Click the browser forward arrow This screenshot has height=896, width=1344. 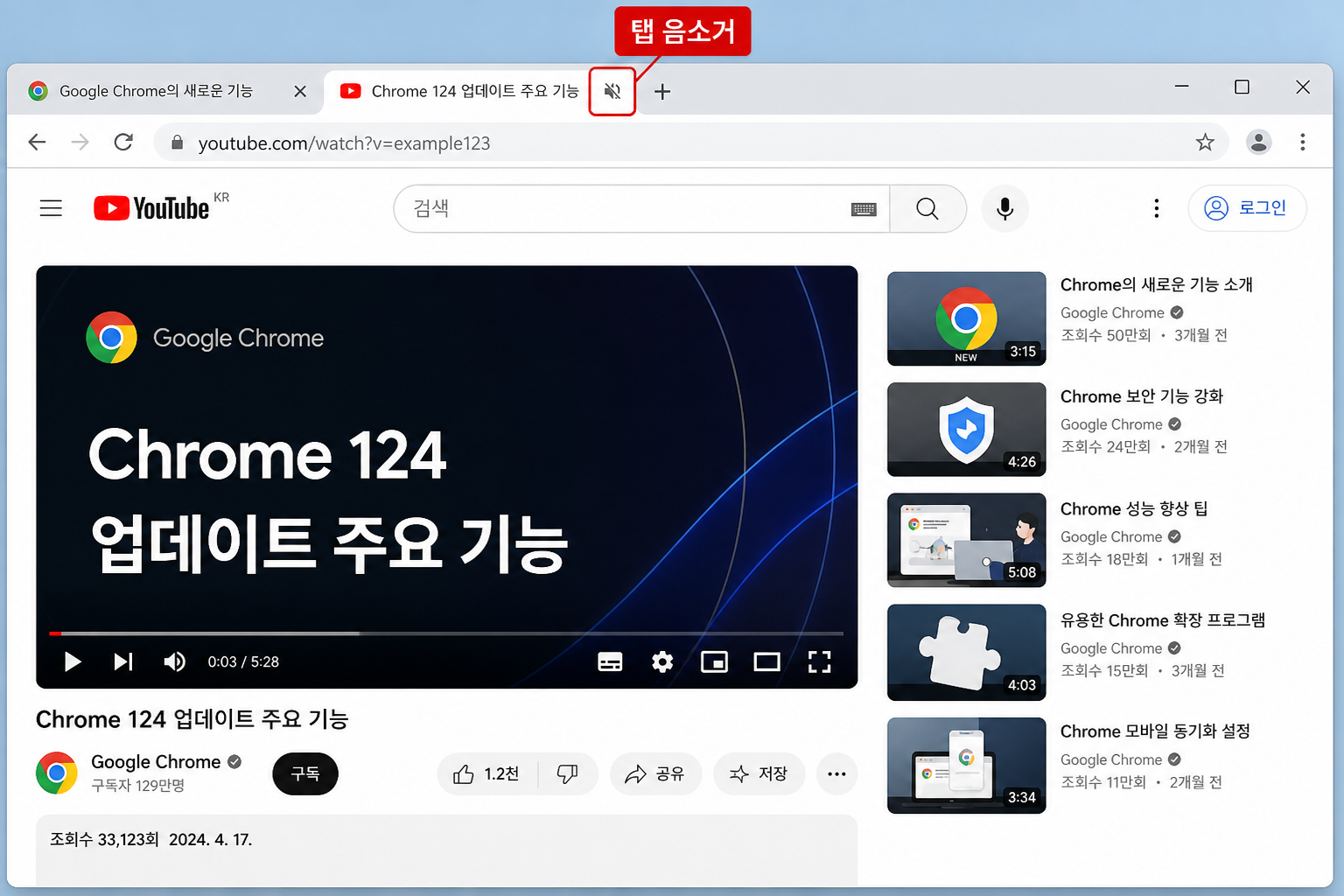tap(80, 142)
